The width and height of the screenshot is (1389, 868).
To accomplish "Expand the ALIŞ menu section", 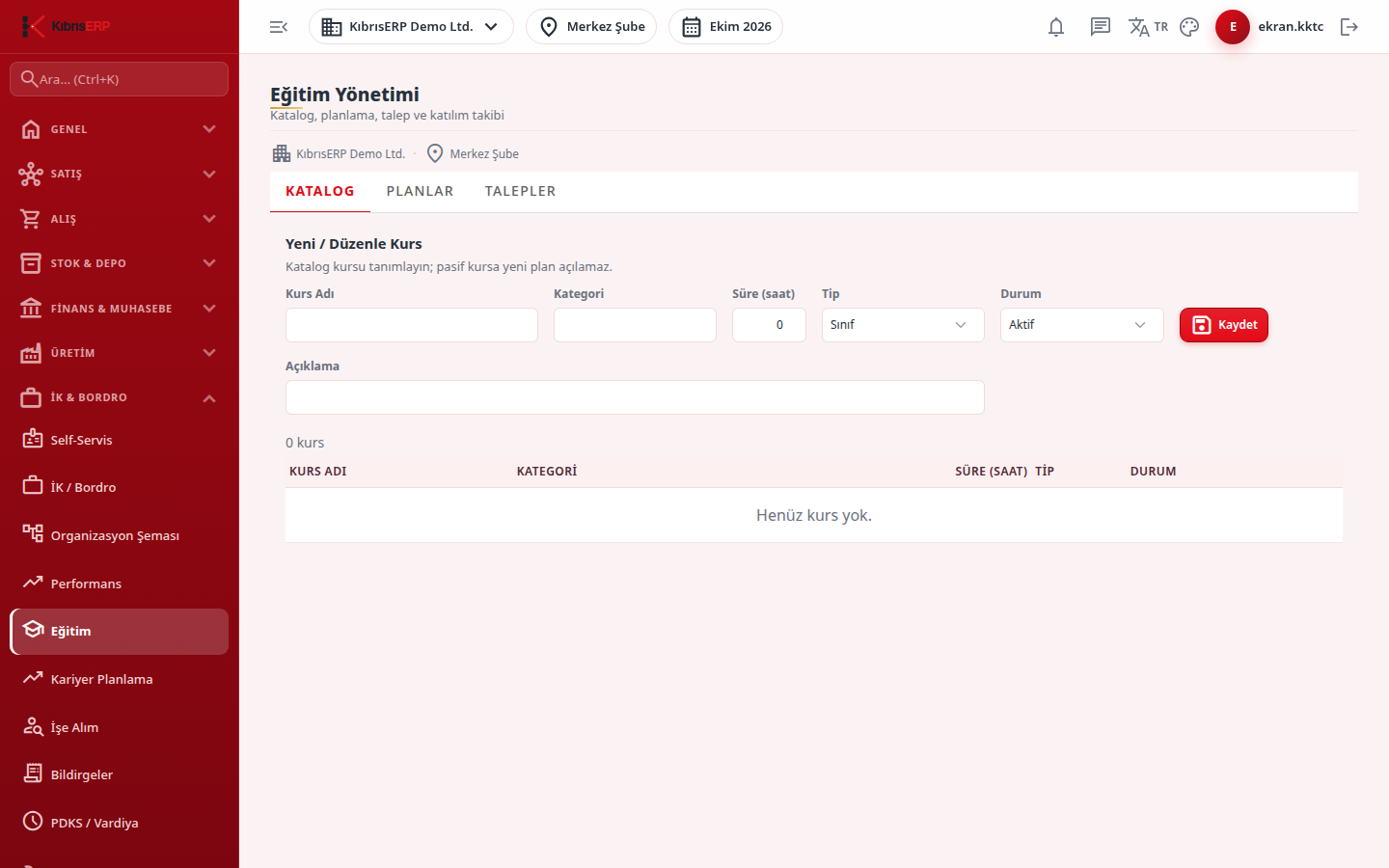I will tap(119, 219).
